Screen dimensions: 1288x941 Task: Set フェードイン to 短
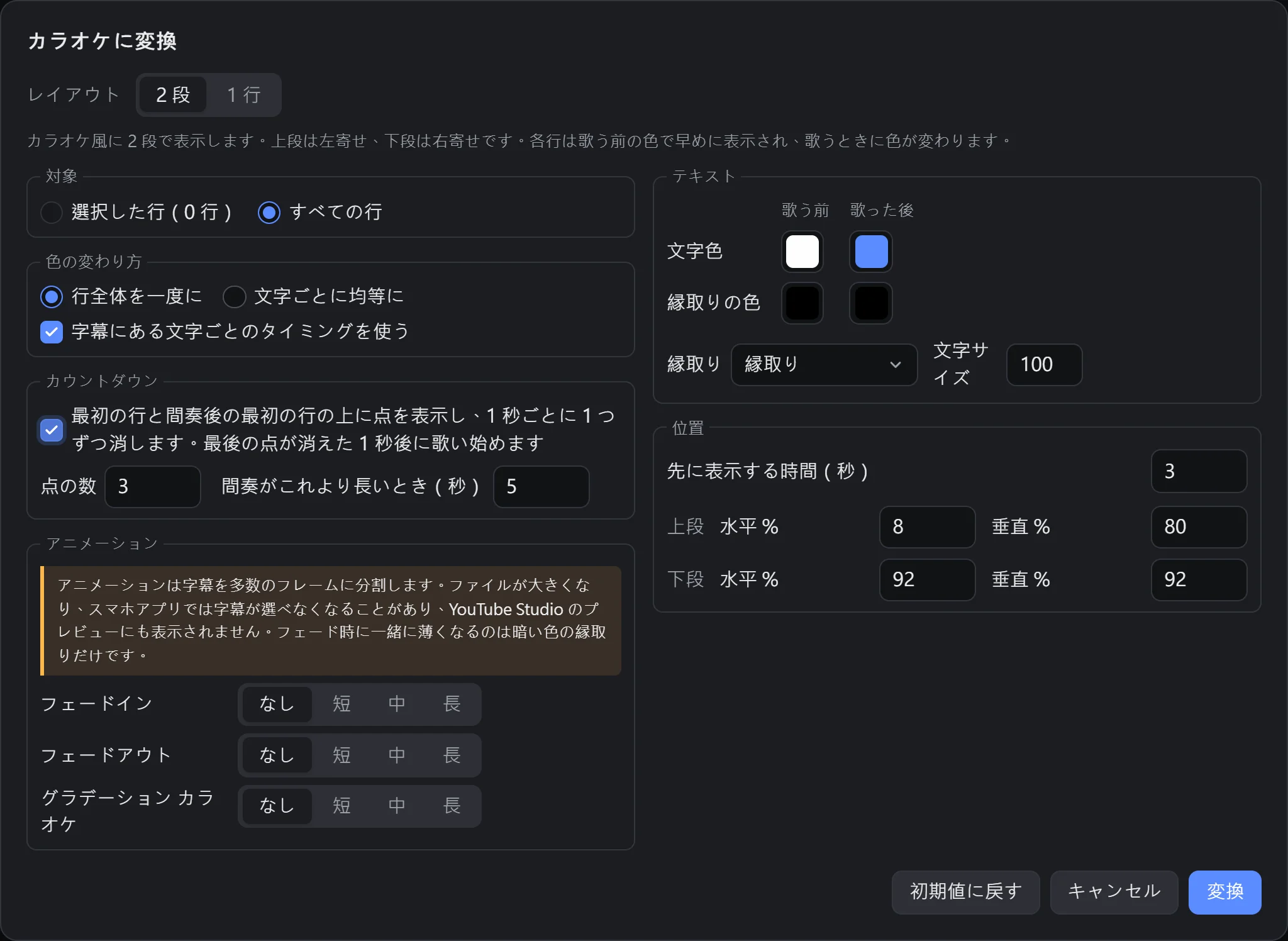[341, 704]
